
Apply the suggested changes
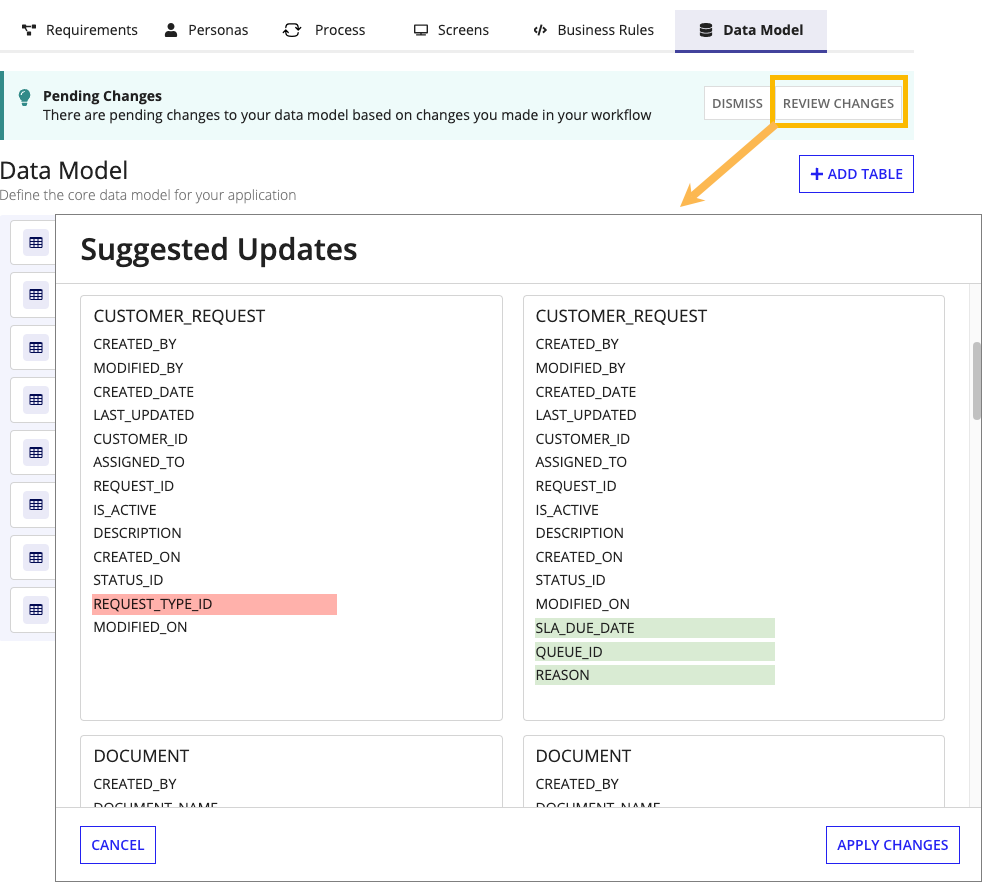point(892,845)
